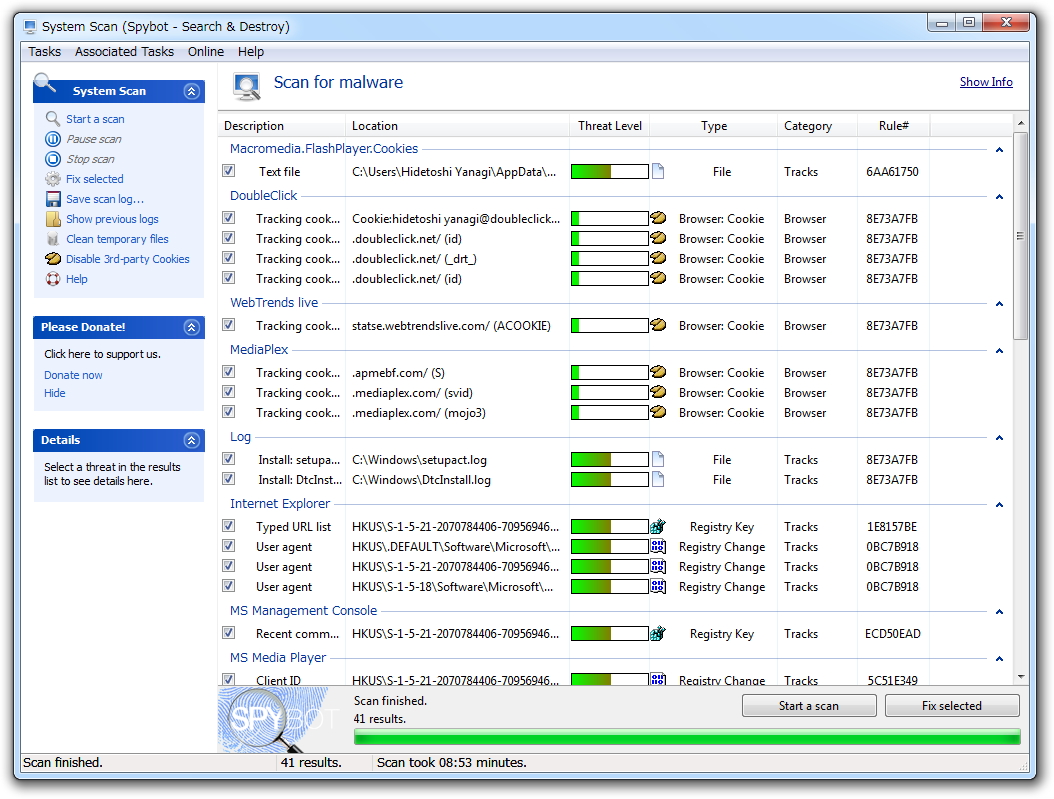This screenshot has width=1054, height=799.
Task: Click file icon for C:\Windows\setupact.log row
Action: click(658, 460)
